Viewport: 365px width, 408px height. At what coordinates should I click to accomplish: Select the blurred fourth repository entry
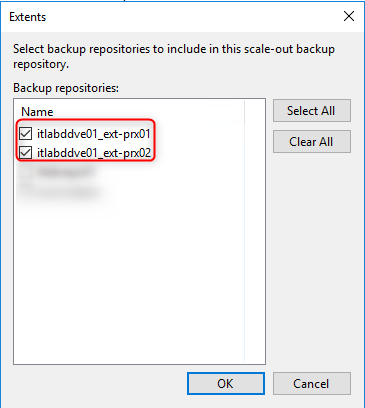coord(65,191)
